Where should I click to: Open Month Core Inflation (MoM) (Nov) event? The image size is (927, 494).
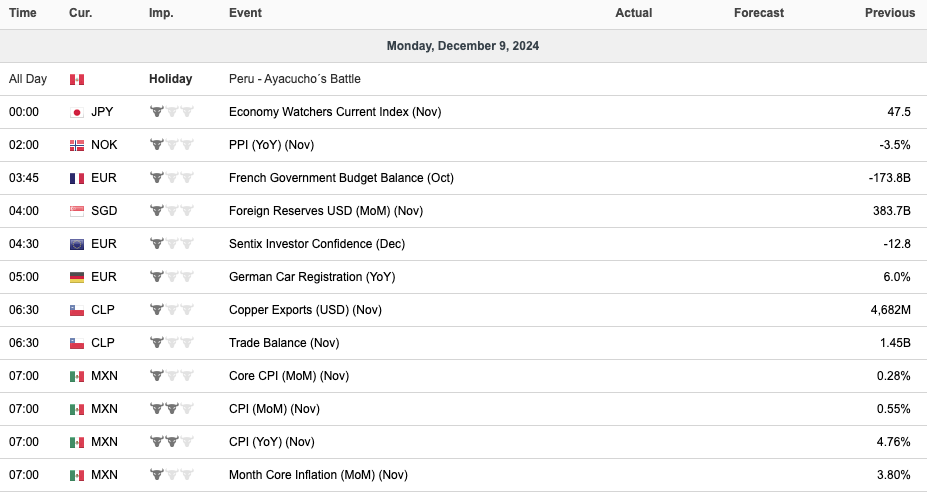tap(318, 475)
